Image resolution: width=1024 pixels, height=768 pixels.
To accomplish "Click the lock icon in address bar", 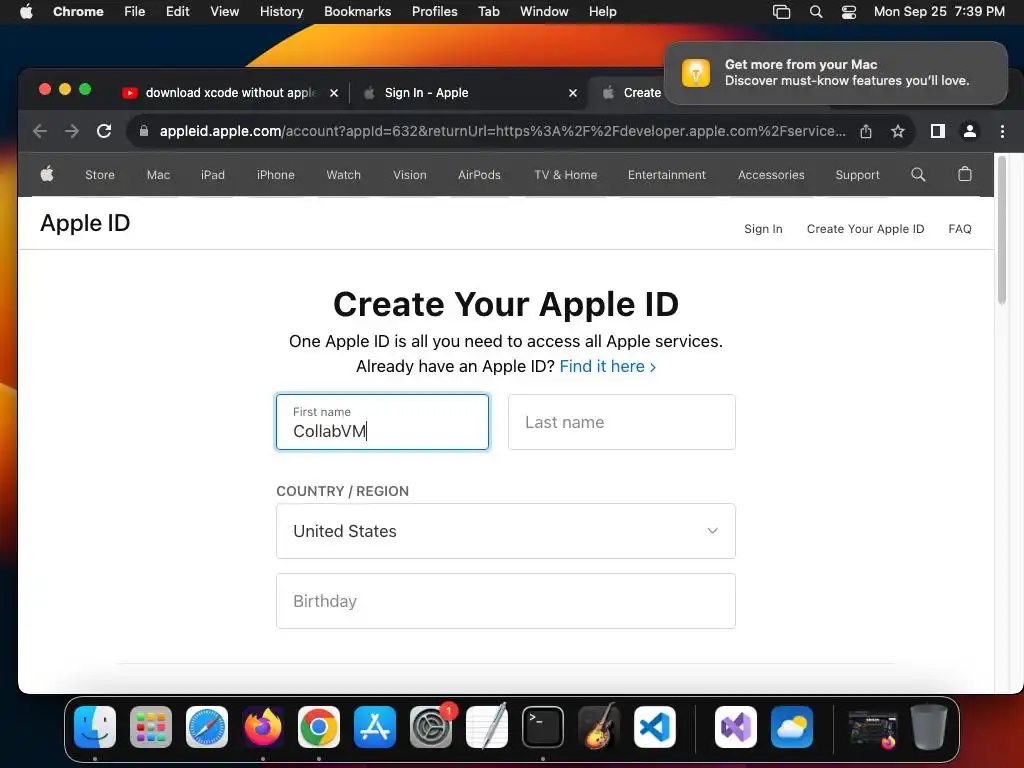I will [144, 131].
